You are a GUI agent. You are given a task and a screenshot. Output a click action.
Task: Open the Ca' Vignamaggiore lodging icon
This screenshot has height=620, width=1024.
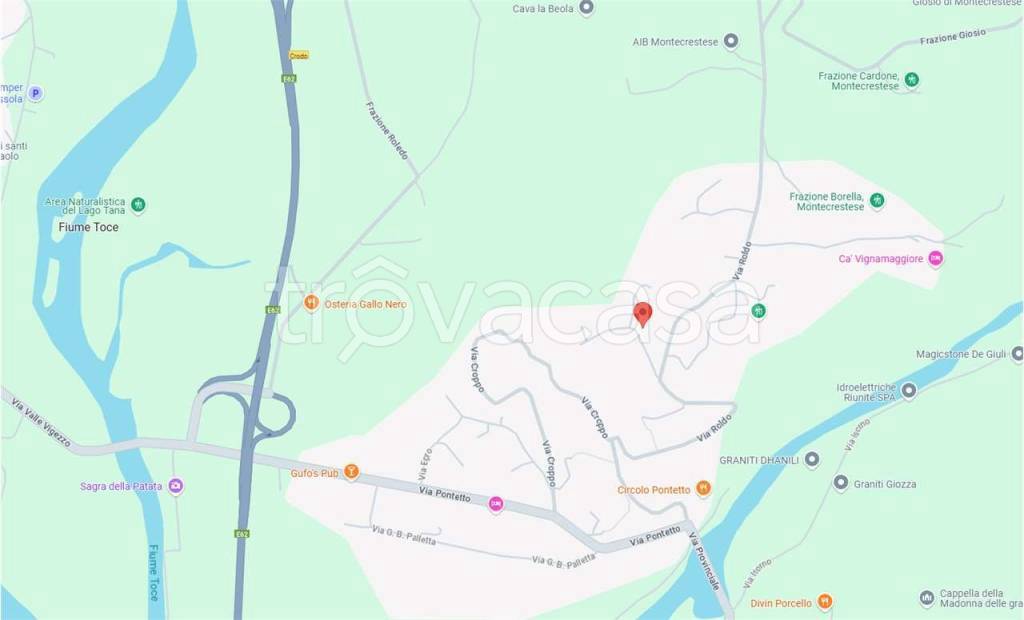[936, 258]
